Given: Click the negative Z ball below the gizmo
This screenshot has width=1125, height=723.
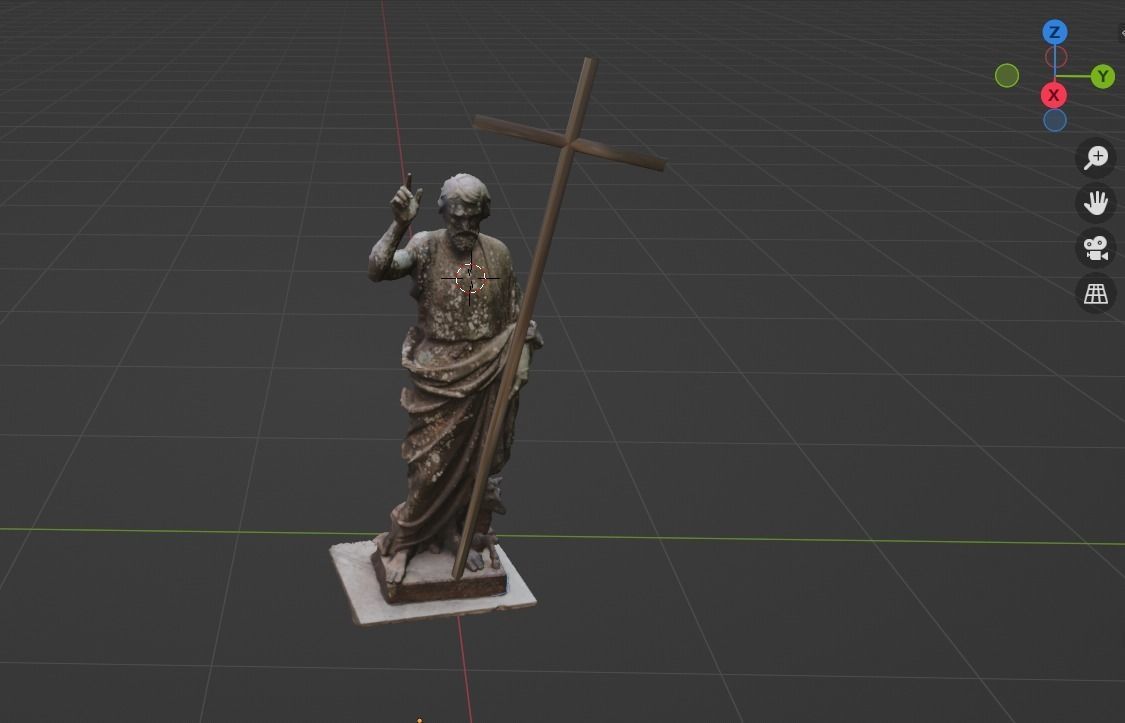Looking at the screenshot, I should (x=1054, y=119).
